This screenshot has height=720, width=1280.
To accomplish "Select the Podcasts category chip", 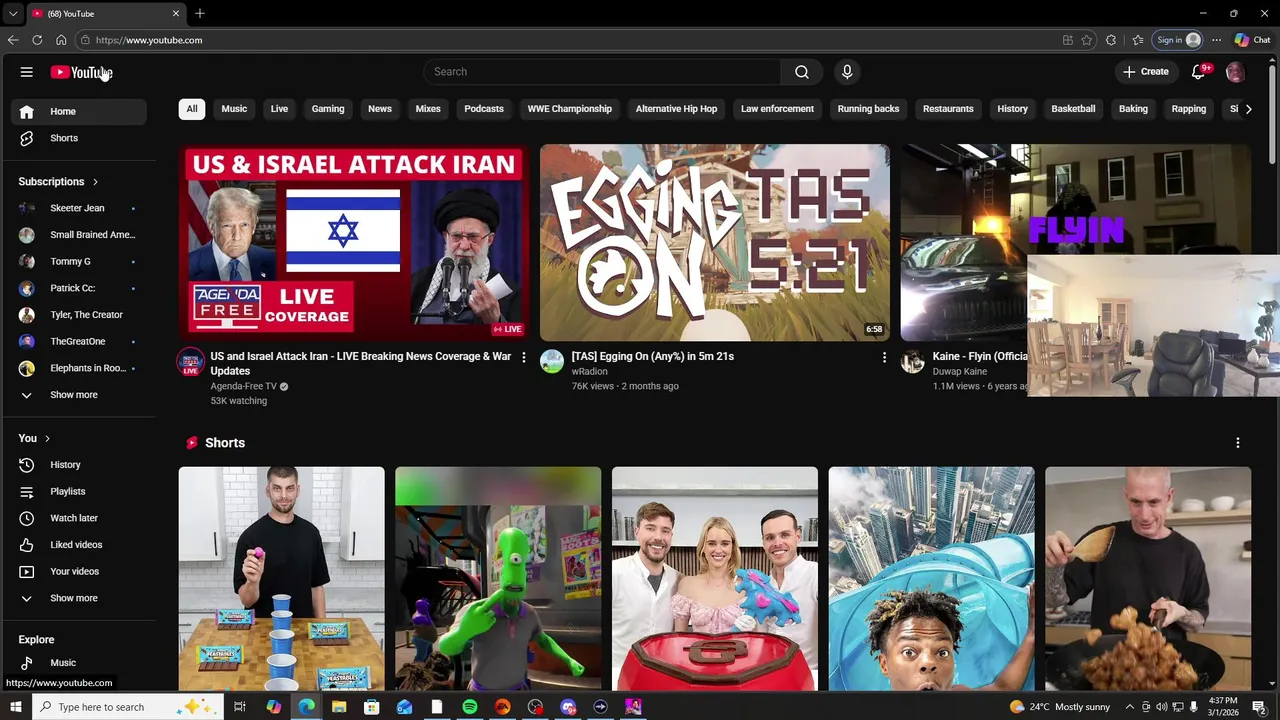I will pos(484,109).
